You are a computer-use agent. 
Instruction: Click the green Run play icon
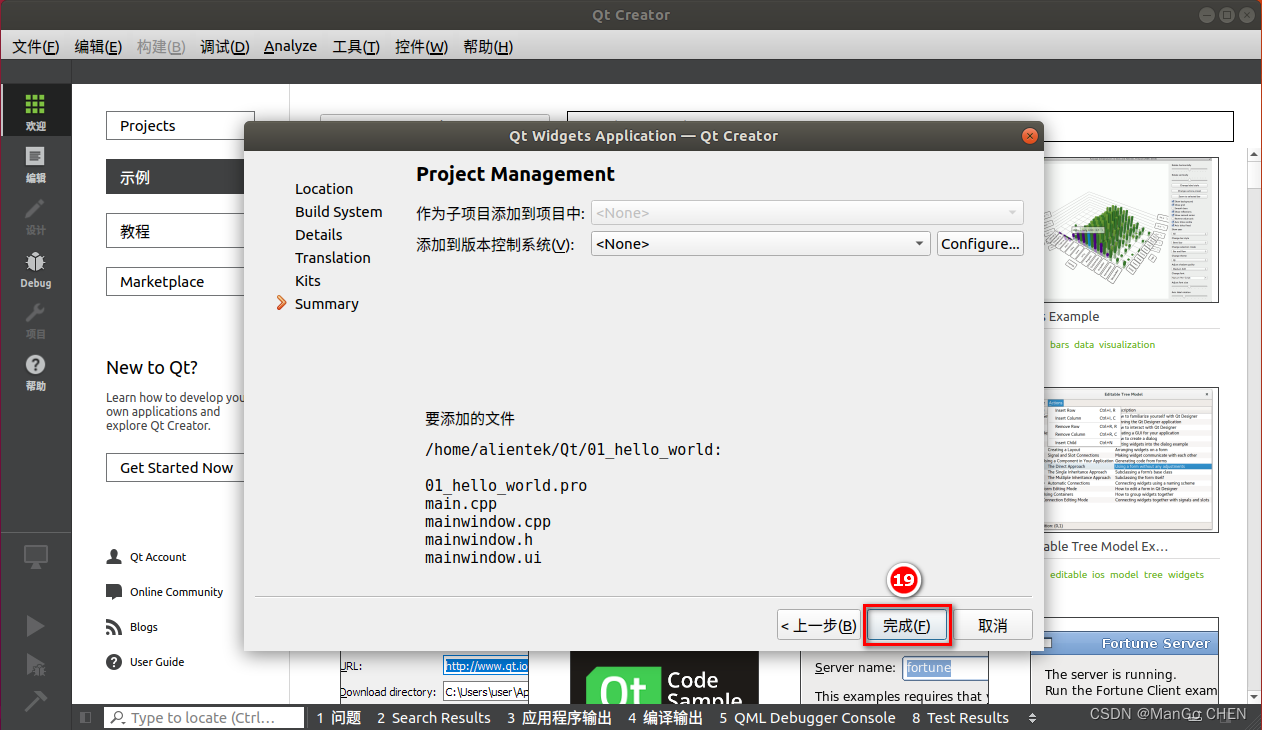coord(35,626)
